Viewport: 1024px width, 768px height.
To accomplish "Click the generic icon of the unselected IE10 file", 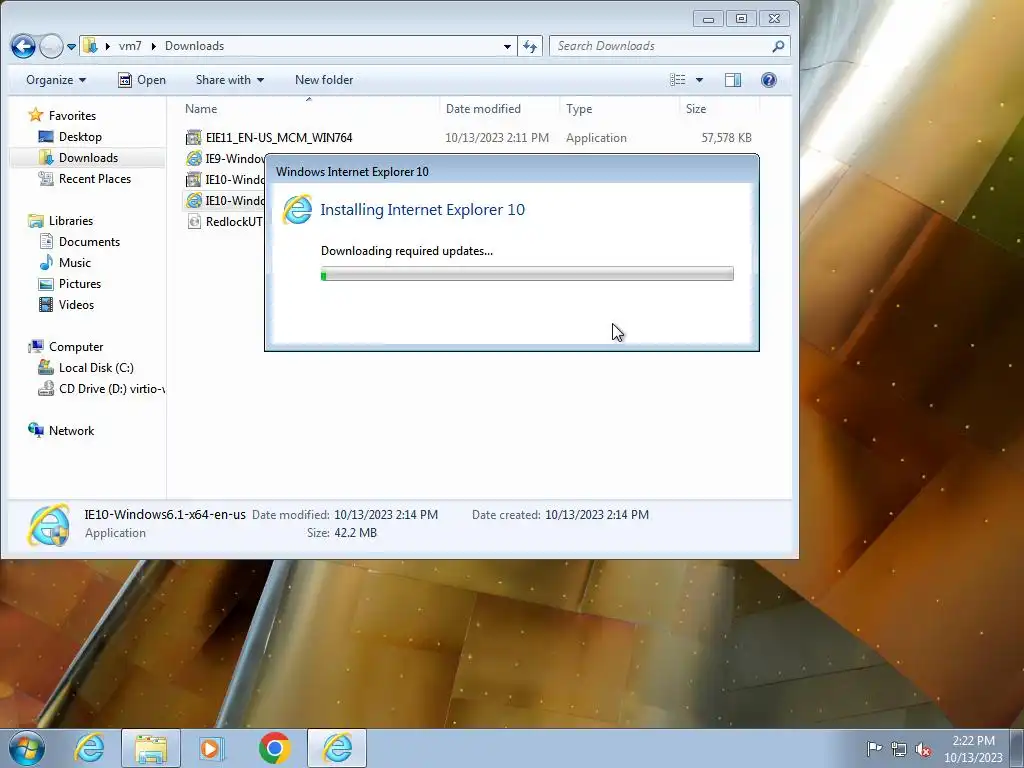I will [193, 179].
